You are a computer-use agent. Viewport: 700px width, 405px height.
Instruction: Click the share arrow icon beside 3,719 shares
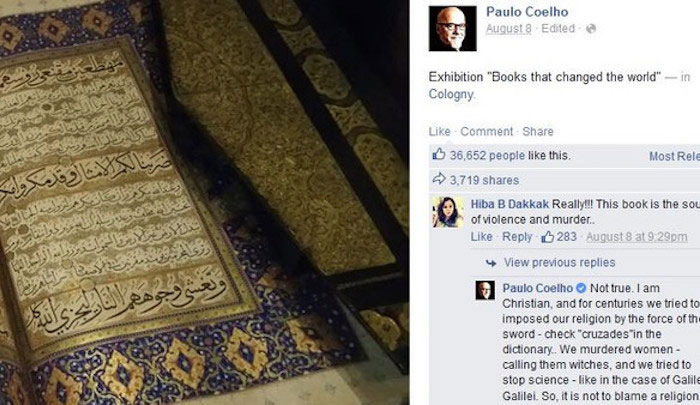(439, 179)
